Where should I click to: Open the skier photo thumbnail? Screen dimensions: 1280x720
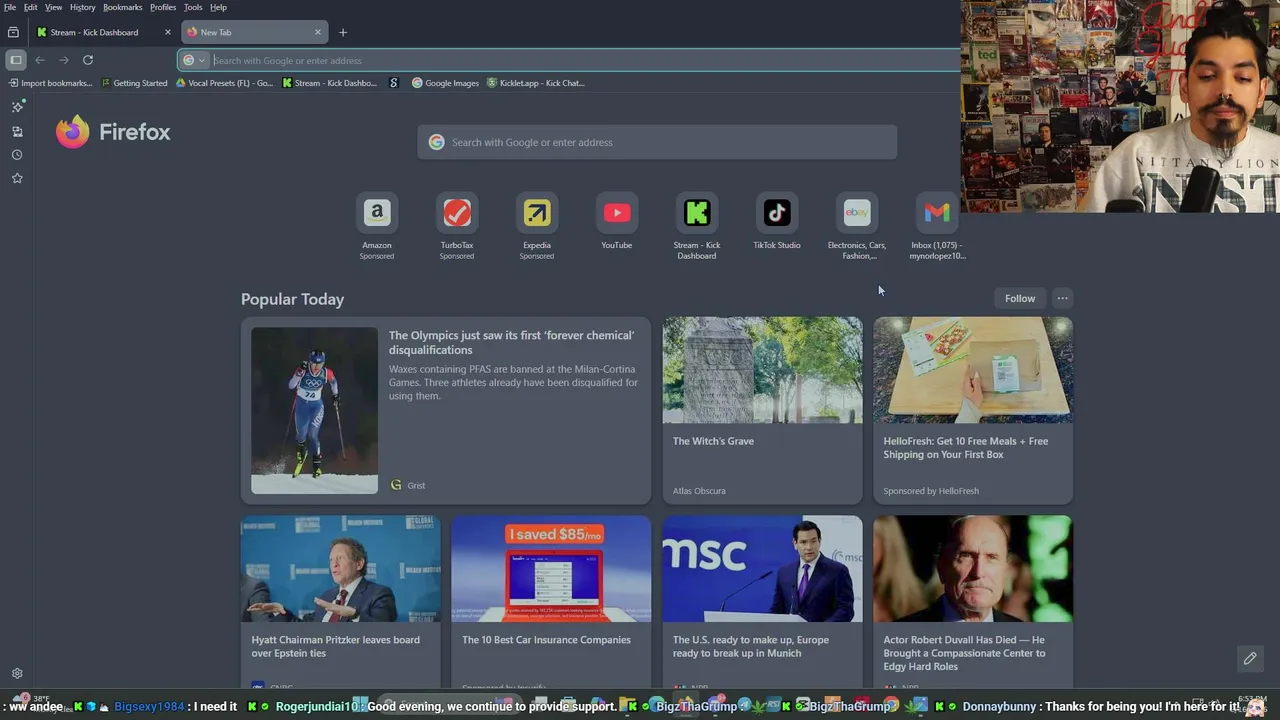coord(315,410)
